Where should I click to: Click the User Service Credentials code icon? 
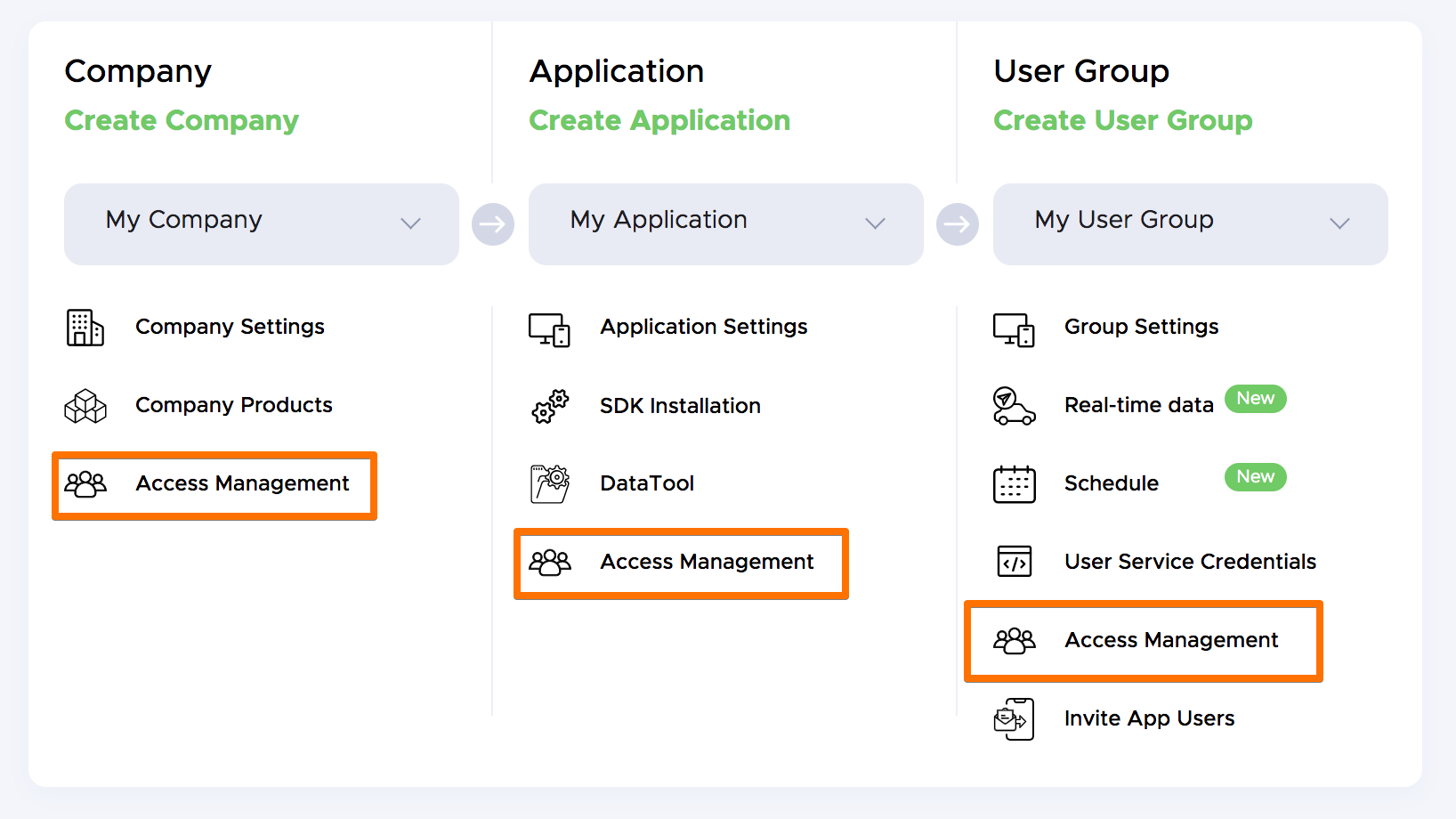pyautogui.click(x=1014, y=562)
